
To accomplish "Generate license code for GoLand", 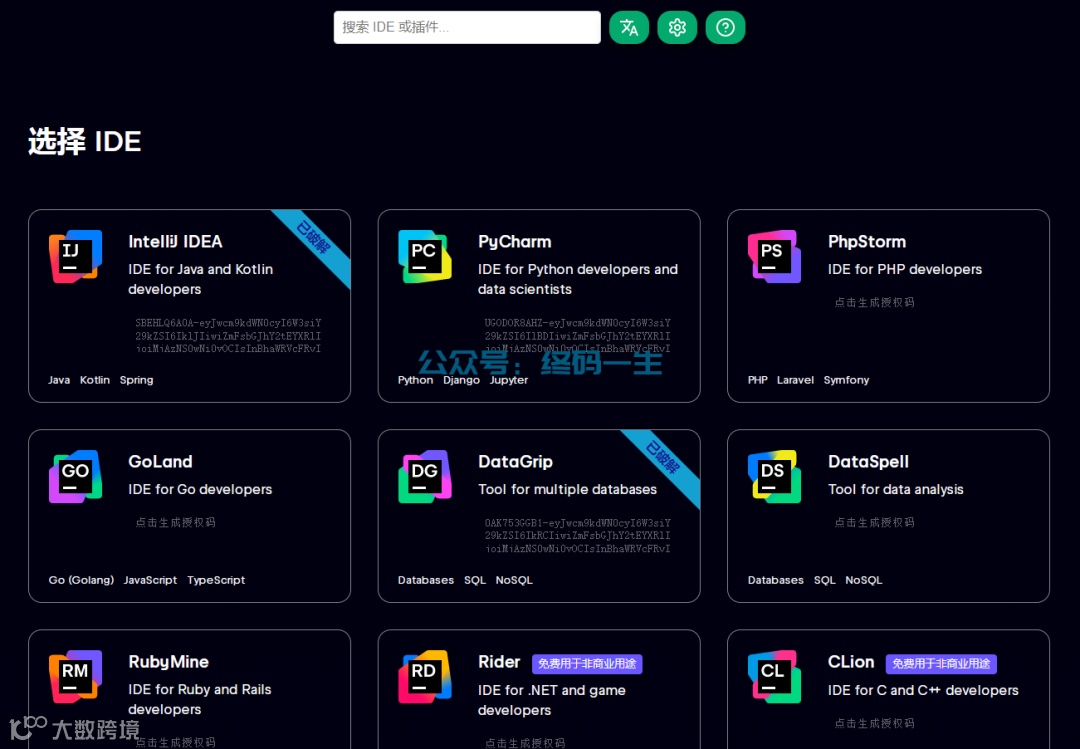I will [175, 522].
